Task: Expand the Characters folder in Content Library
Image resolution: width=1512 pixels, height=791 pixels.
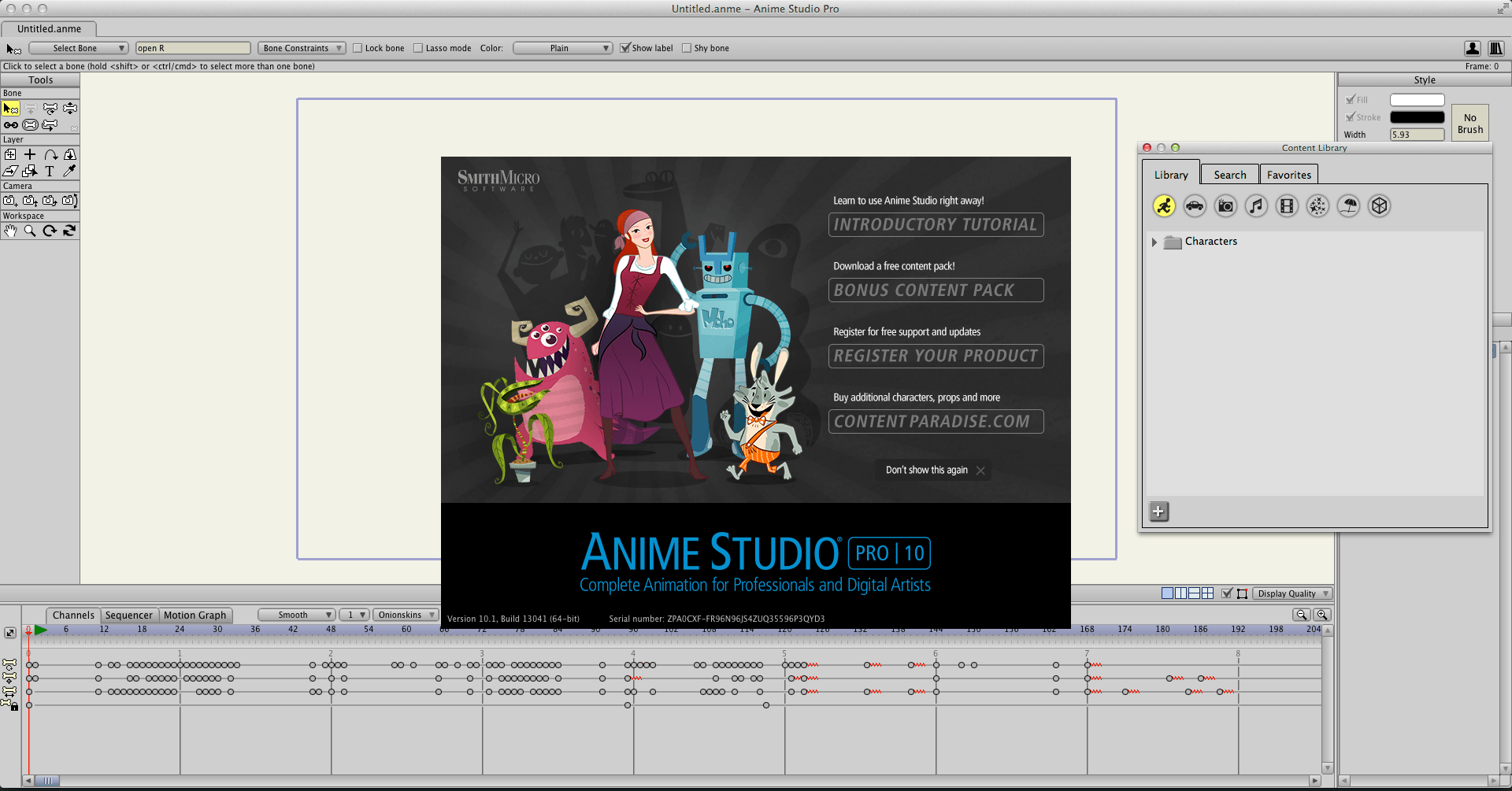Action: pos(1154,242)
